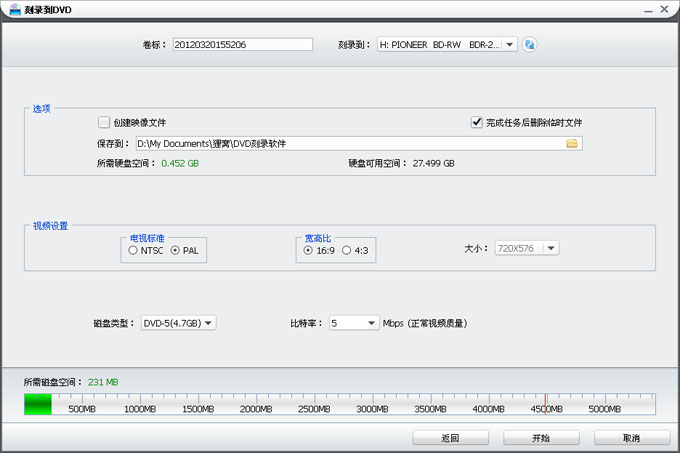Minimize the 刻录到DVD window

point(648,10)
